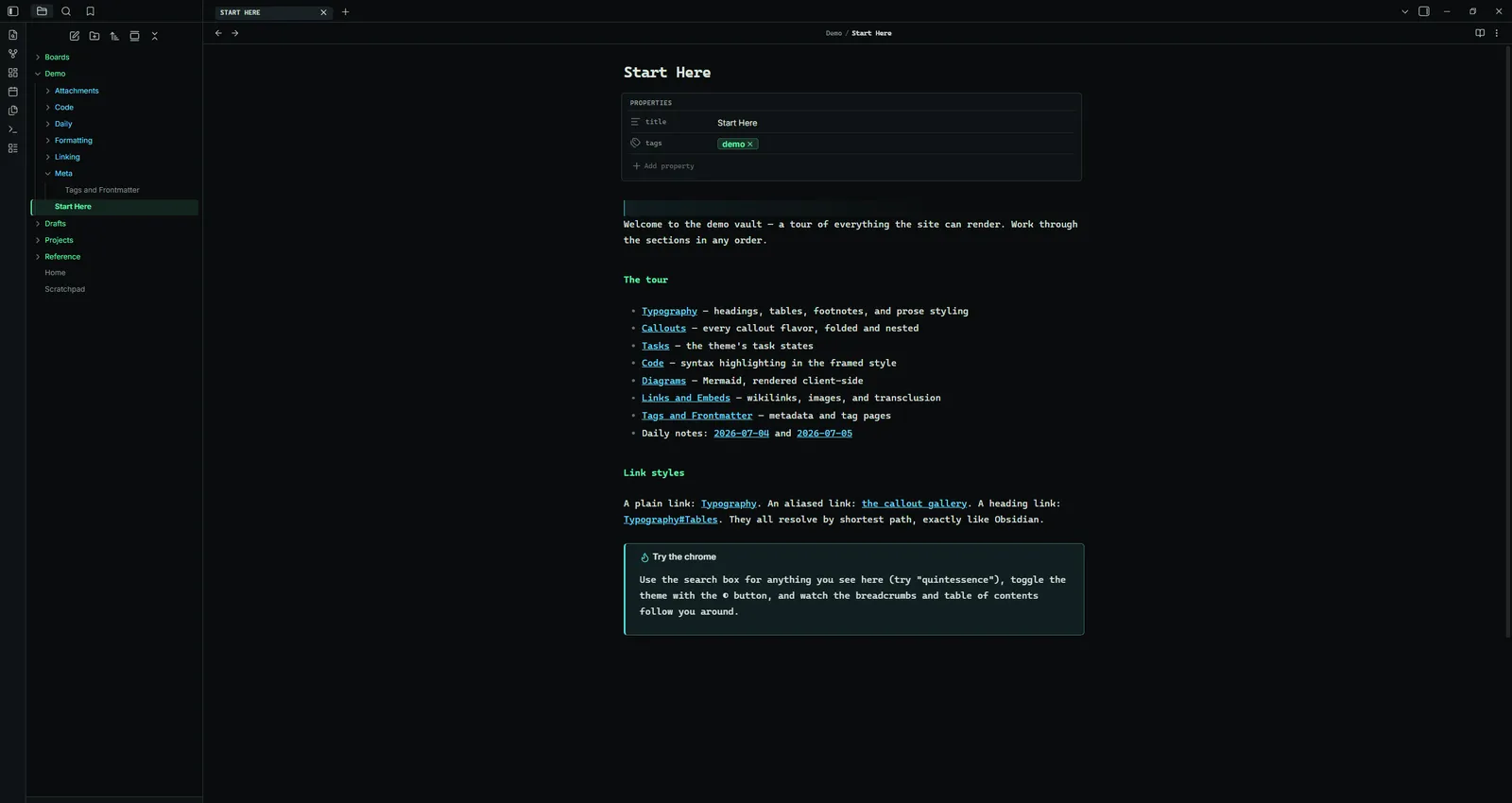
Task: Navigate back with the left arrow
Action: tap(218, 33)
